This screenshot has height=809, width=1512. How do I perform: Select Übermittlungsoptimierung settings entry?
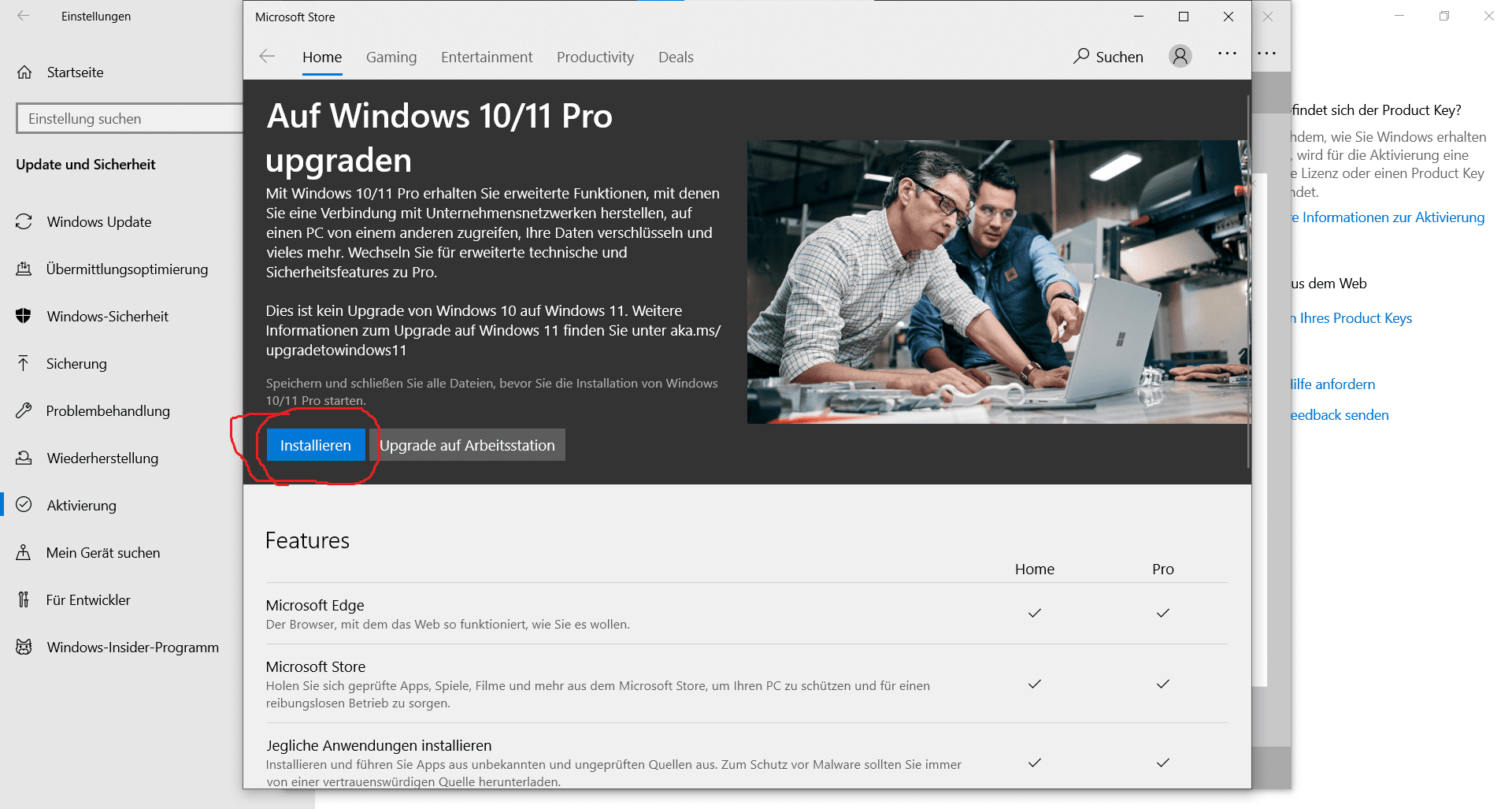[x=128, y=269]
